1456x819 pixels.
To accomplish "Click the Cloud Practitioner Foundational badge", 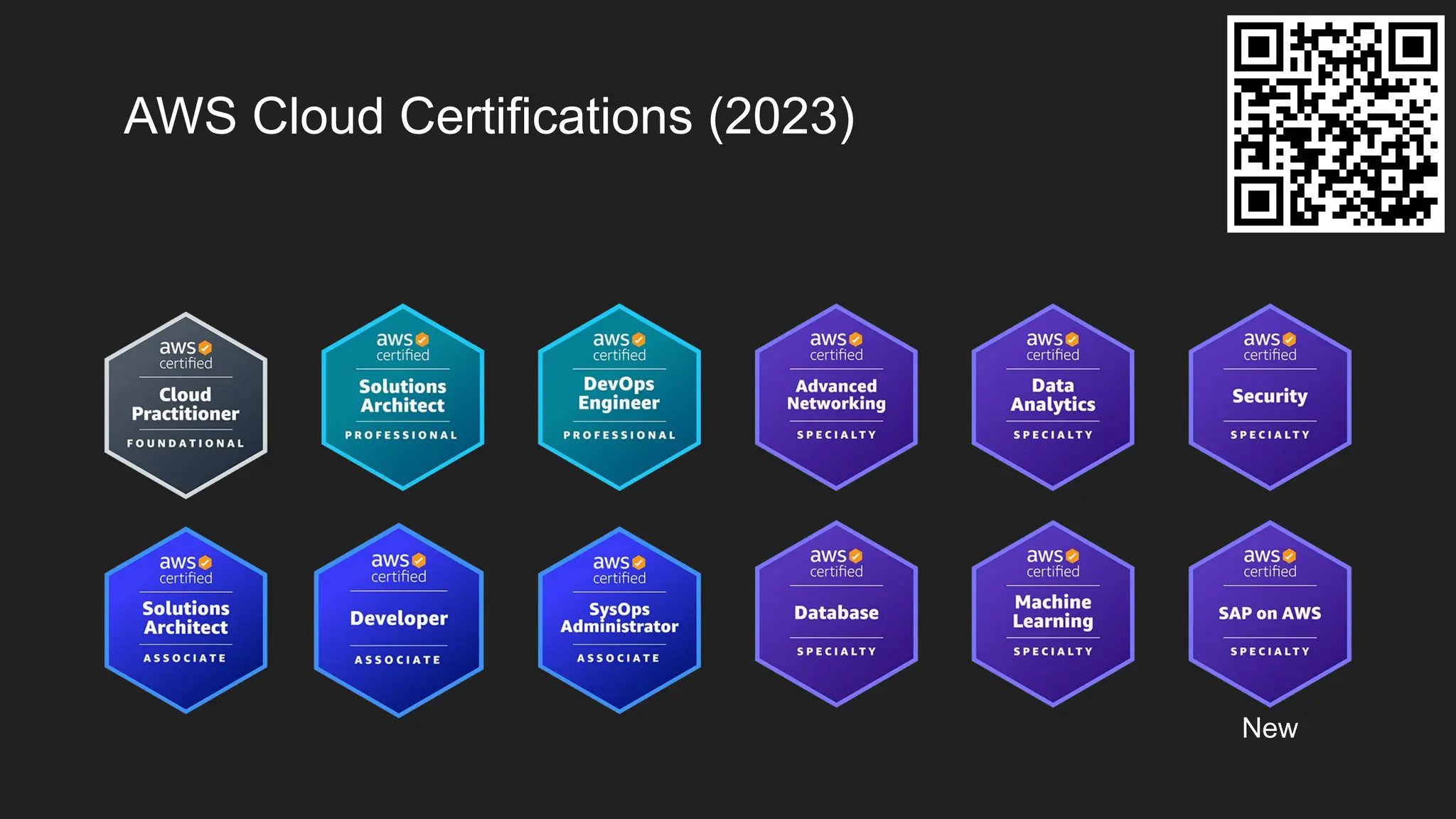I will [x=186, y=405].
